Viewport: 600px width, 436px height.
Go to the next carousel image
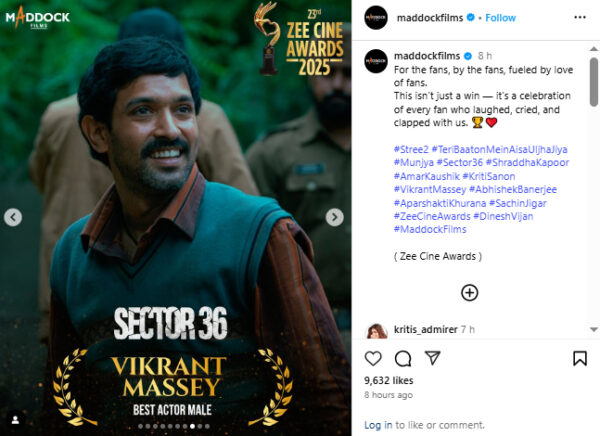[x=334, y=217]
